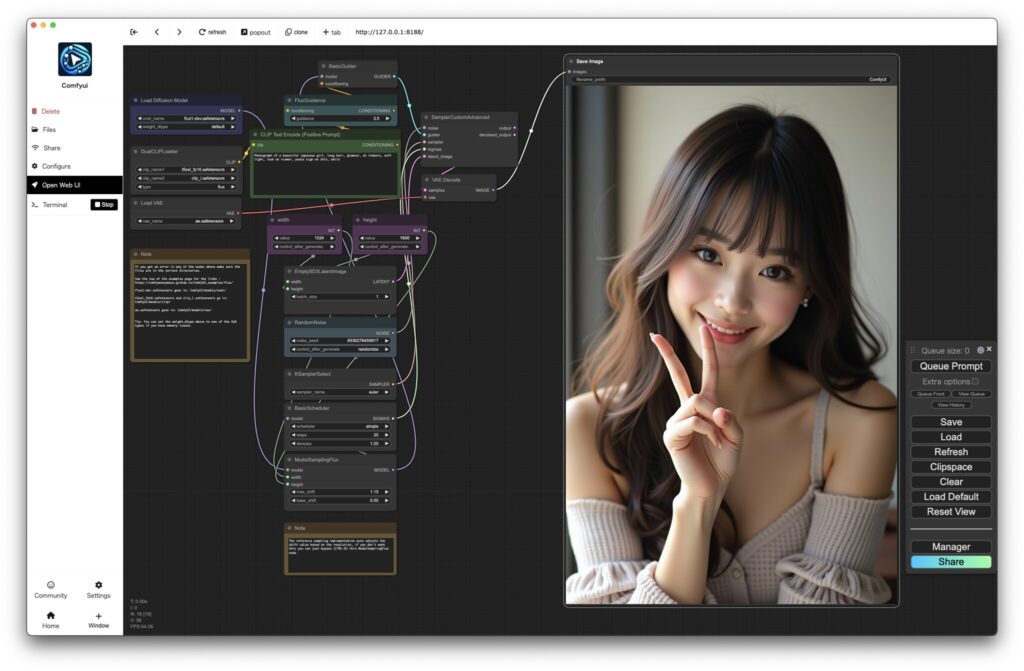Add a new Window with plus icon
Viewport: 1024px width, 671px height.
[x=98, y=620]
